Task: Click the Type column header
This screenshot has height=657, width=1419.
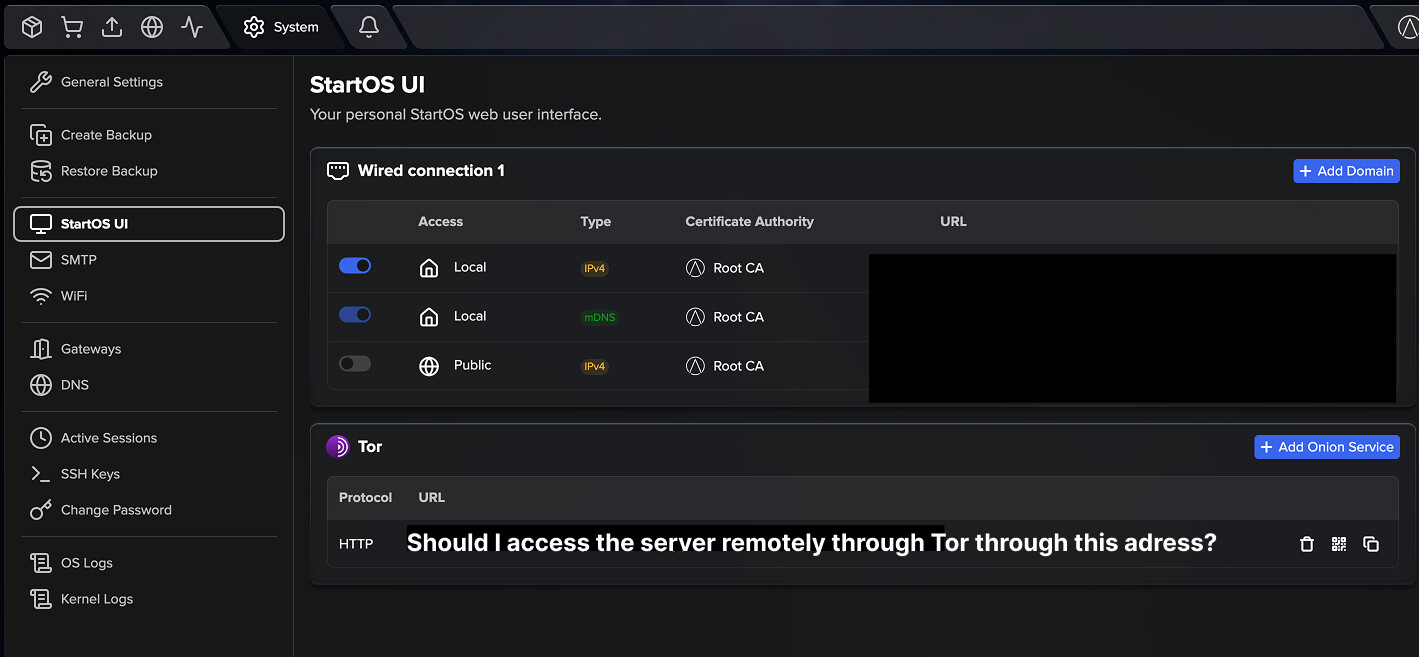Action: pyautogui.click(x=596, y=222)
